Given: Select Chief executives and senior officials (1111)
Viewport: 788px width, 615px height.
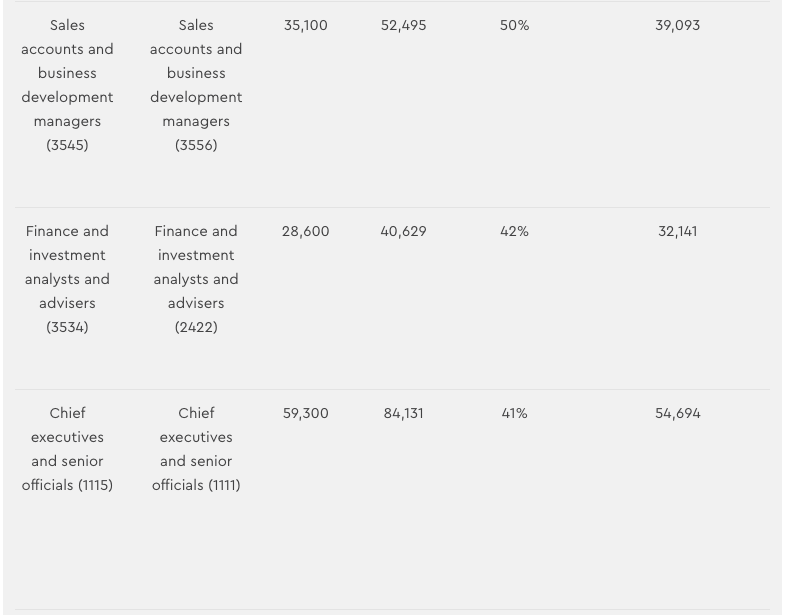Looking at the screenshot, I should click(x=196, y=449).
